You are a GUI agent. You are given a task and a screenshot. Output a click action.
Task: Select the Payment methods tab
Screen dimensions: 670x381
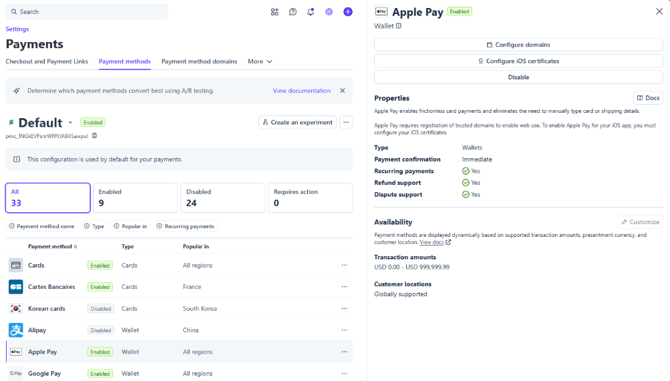click(x=125, y=62)
